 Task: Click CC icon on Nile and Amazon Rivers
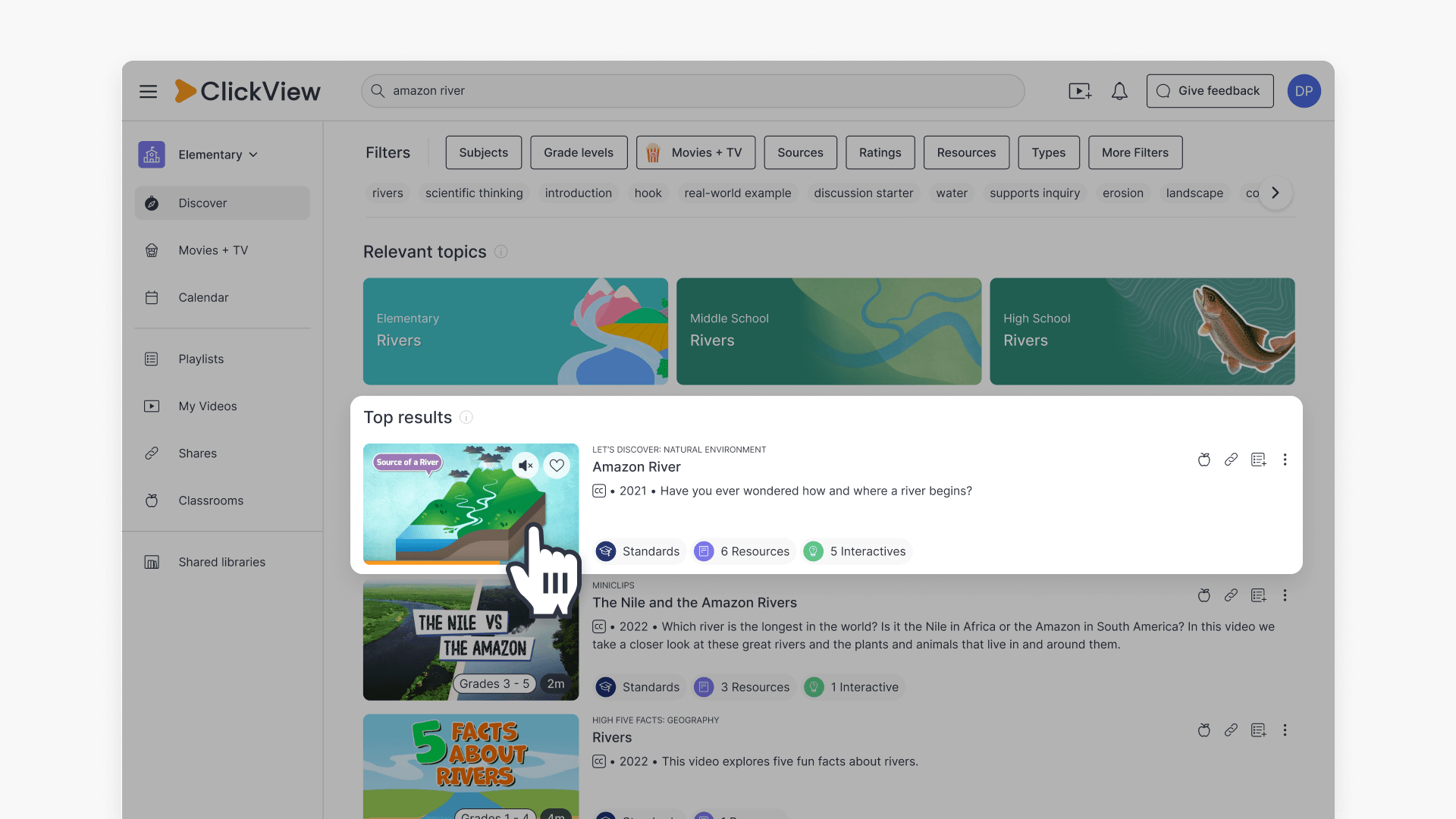click(x=599, y=626)
